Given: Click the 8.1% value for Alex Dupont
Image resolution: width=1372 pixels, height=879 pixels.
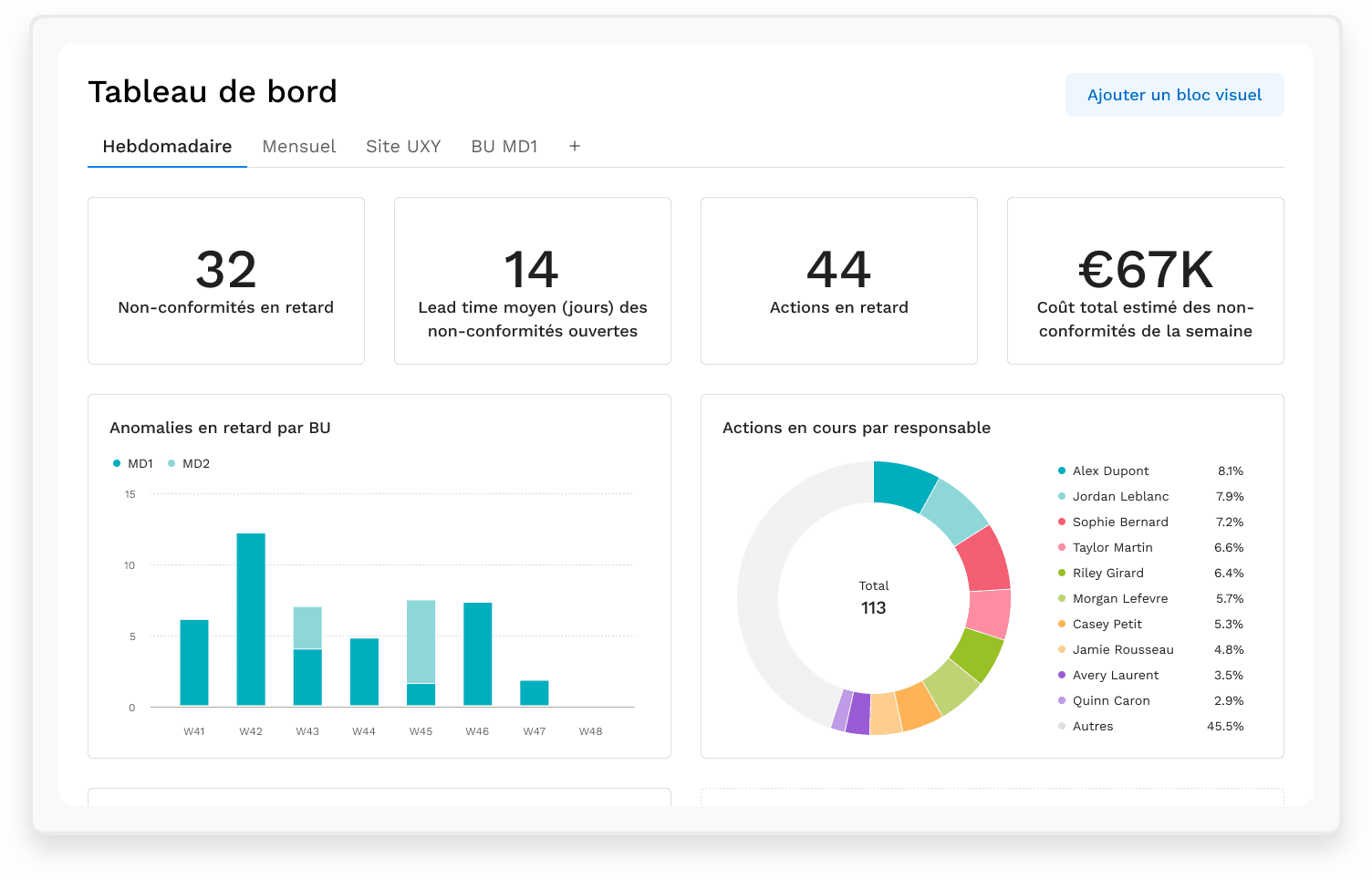Looking at the screenshot, I should point(1231,471).
